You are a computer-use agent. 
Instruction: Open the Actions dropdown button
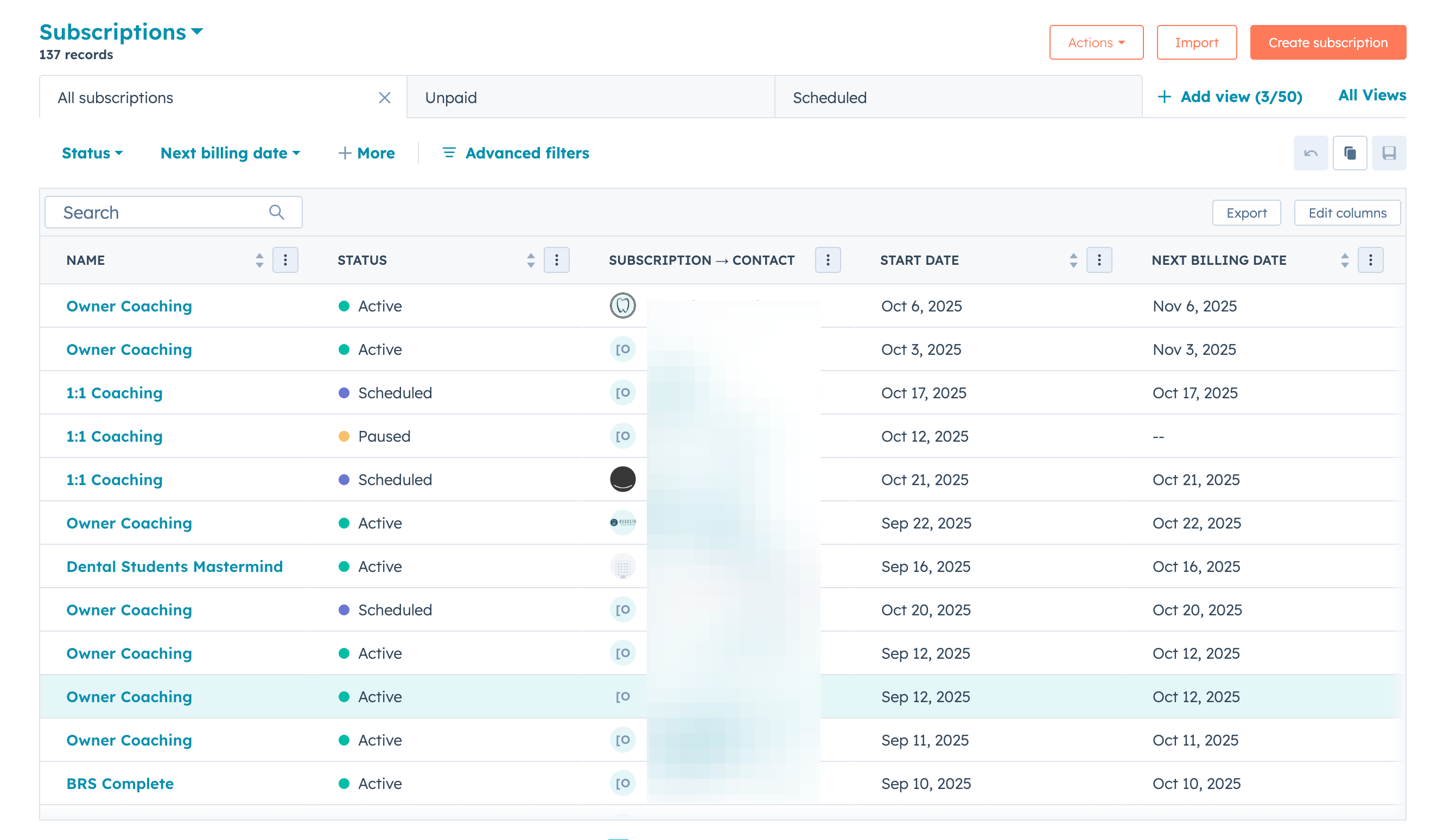(x=1096, y=42)
